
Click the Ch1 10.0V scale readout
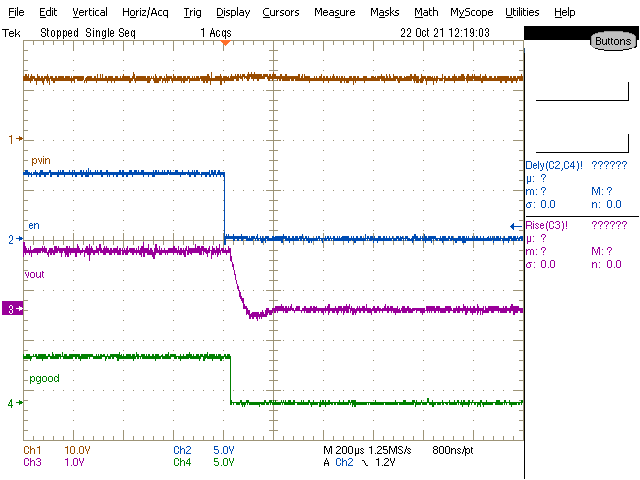tap(57, 450)
